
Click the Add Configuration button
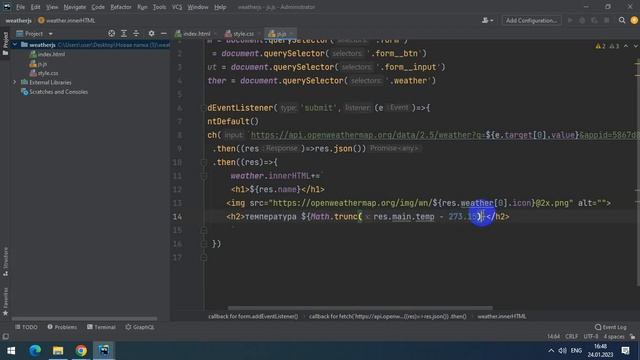click(x=531, y=20)
